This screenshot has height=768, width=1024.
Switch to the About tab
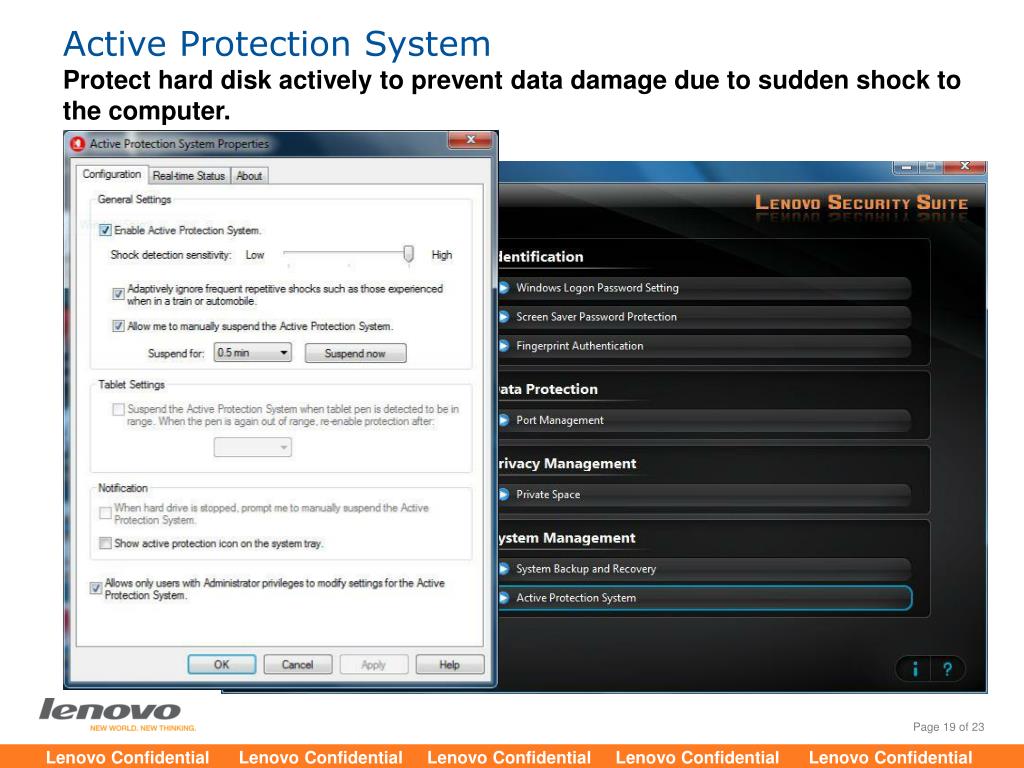(x=249, y=176)
